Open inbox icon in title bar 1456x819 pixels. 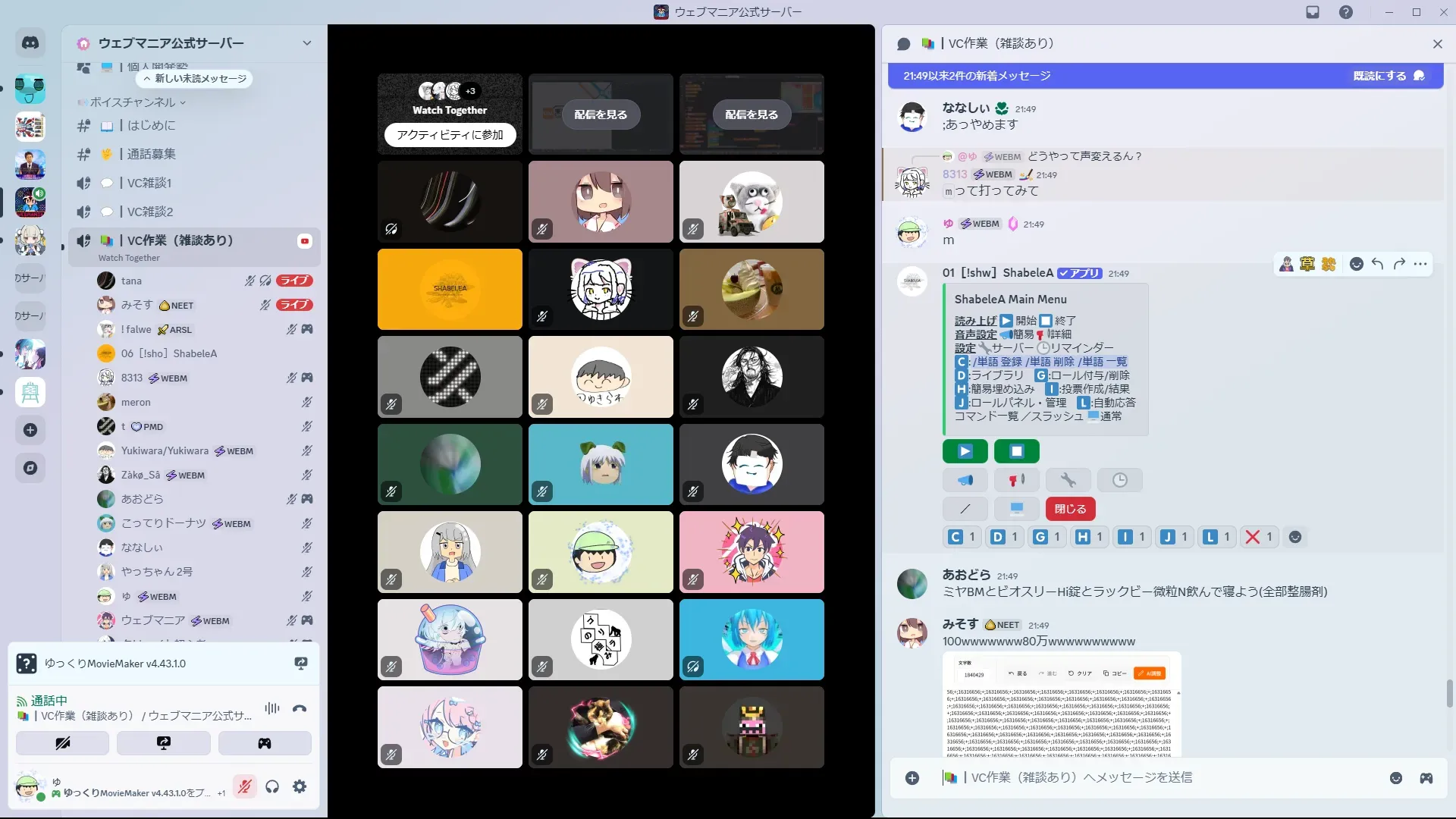pyautogui.click(x=1313, y=12)
